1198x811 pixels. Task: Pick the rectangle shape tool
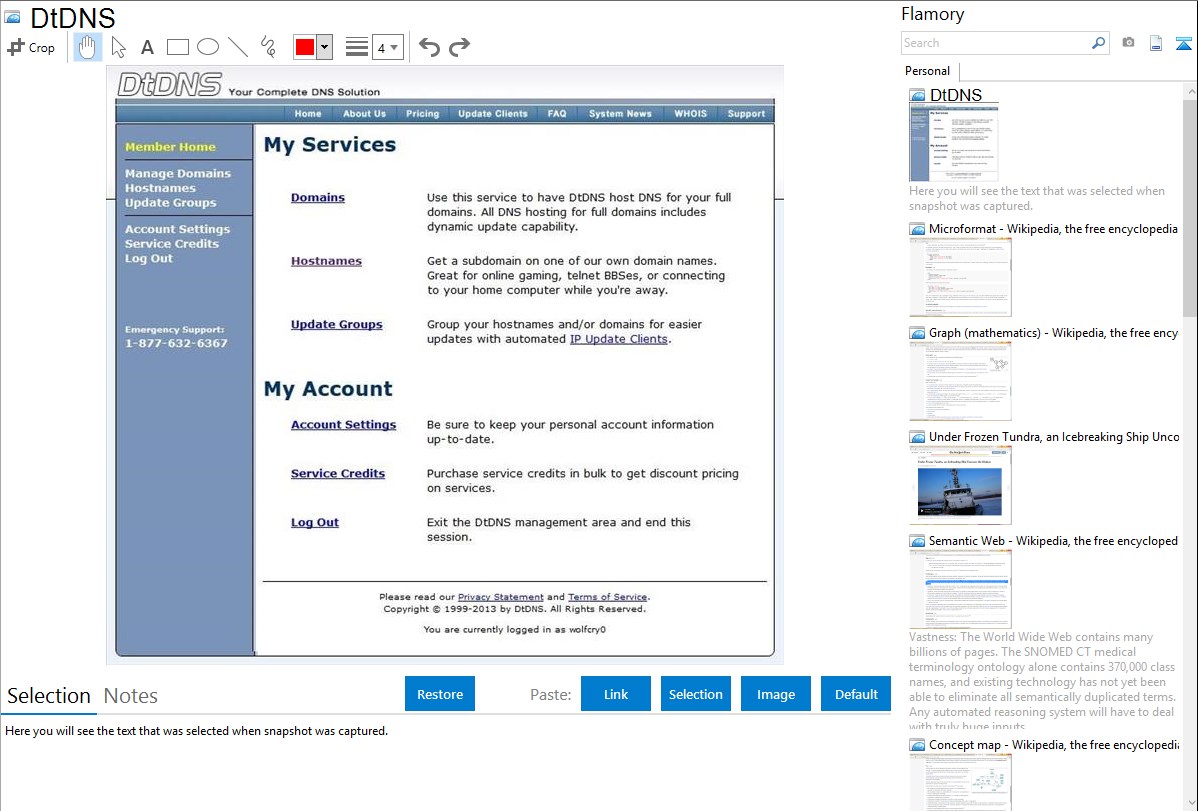click(x=178, y=47)
